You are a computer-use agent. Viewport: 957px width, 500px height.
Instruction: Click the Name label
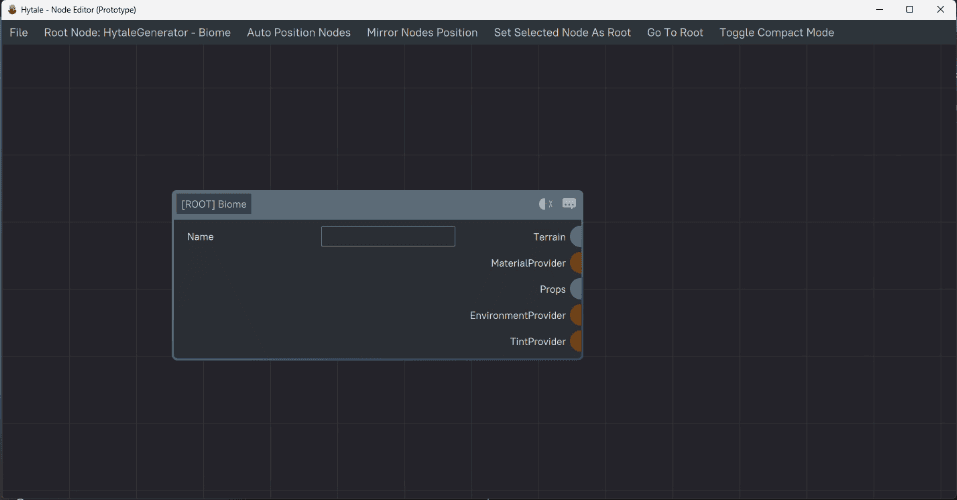point(200,237)
